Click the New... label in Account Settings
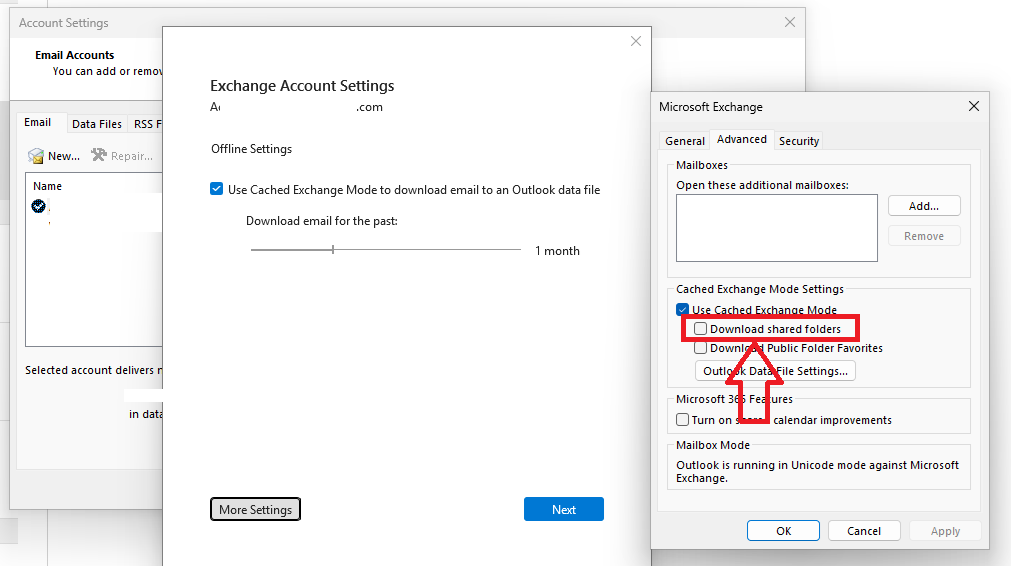Screen dimensions: 1011x566 (x=64, y=156)
